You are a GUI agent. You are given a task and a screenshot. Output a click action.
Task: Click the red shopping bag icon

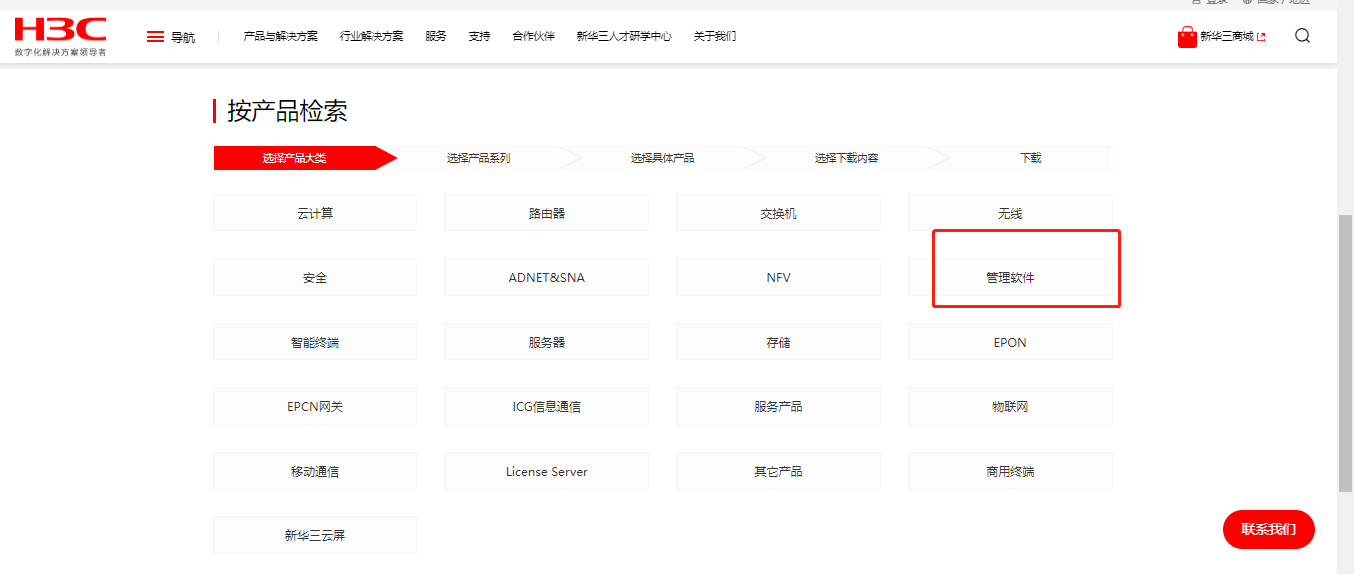point(1187,37)
